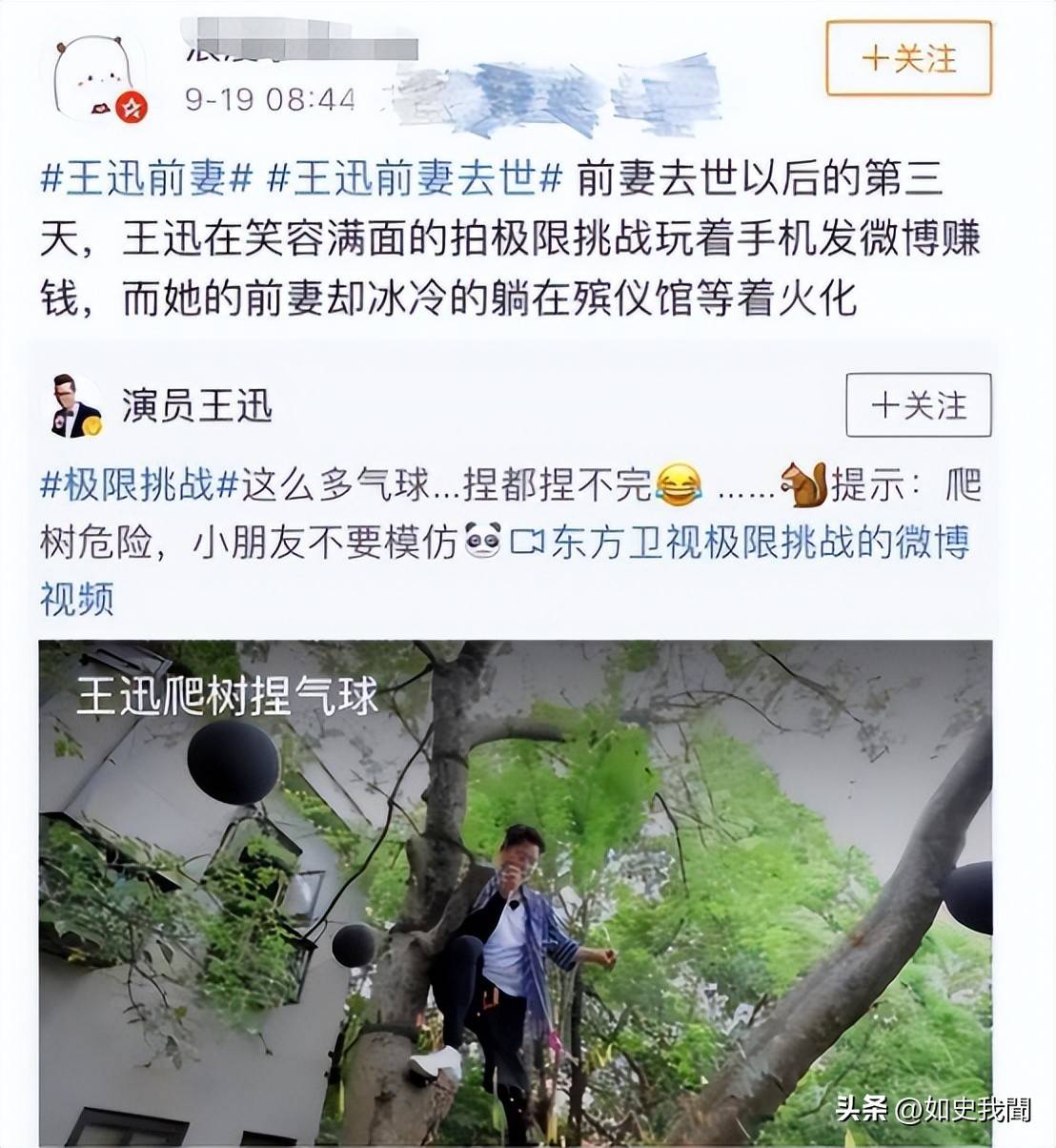Open the #王迅前妻去世# hashtag
Screen dimensions: 1056x1148
pyautogui.click(x=416, y=178)
